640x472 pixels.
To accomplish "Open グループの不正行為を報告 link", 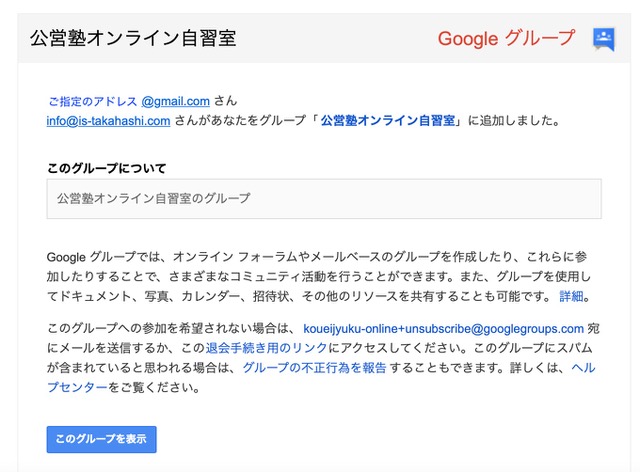I will (314, 368).
